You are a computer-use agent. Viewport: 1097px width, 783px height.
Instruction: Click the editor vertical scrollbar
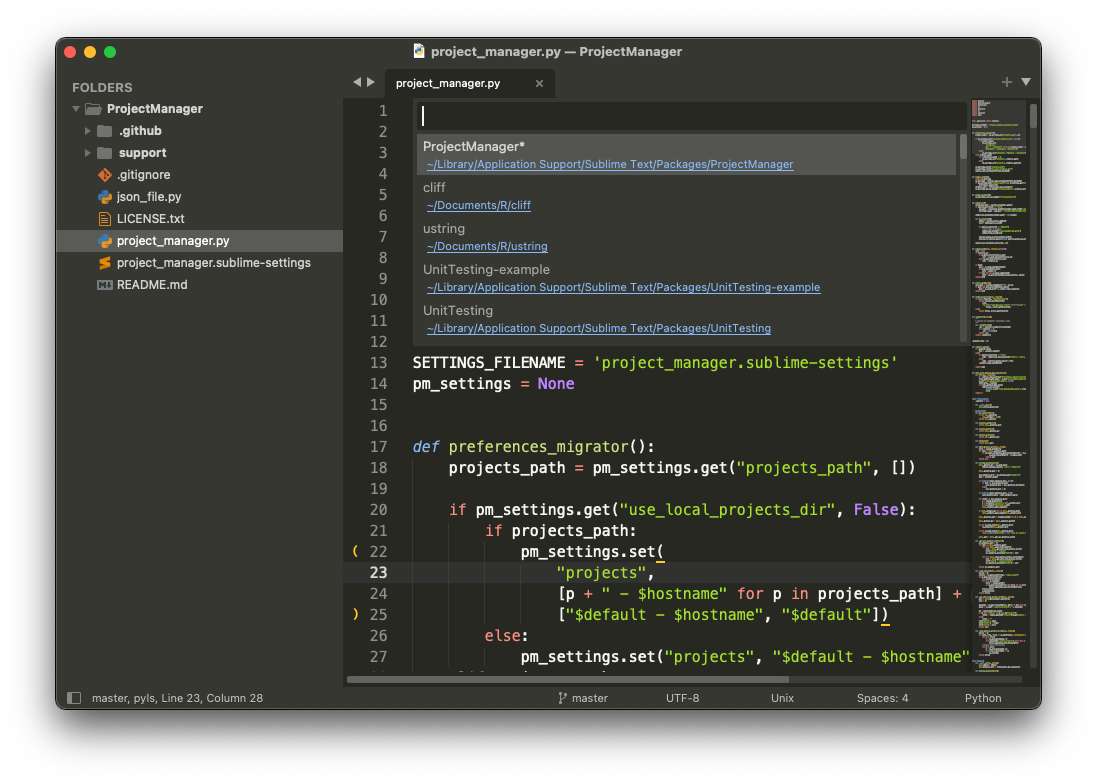pos(1033,116)
